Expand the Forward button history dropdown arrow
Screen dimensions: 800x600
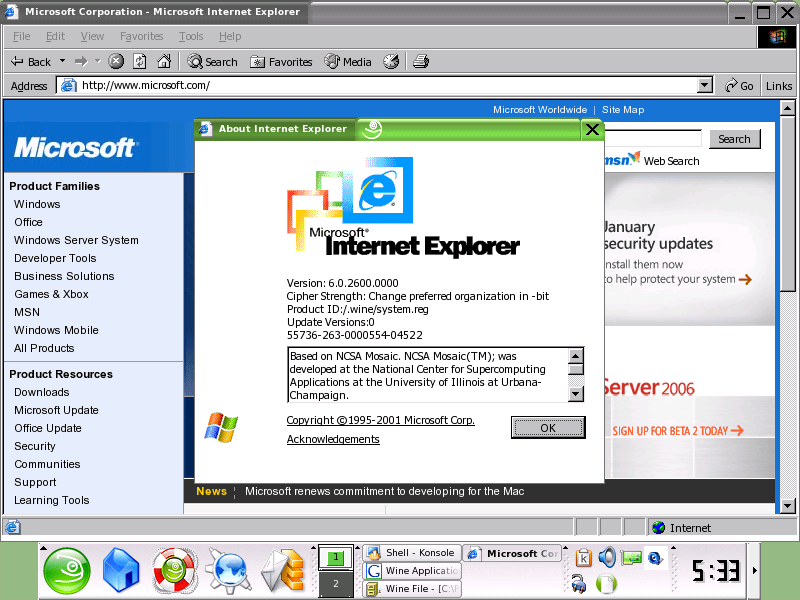[x=97, y=61]
